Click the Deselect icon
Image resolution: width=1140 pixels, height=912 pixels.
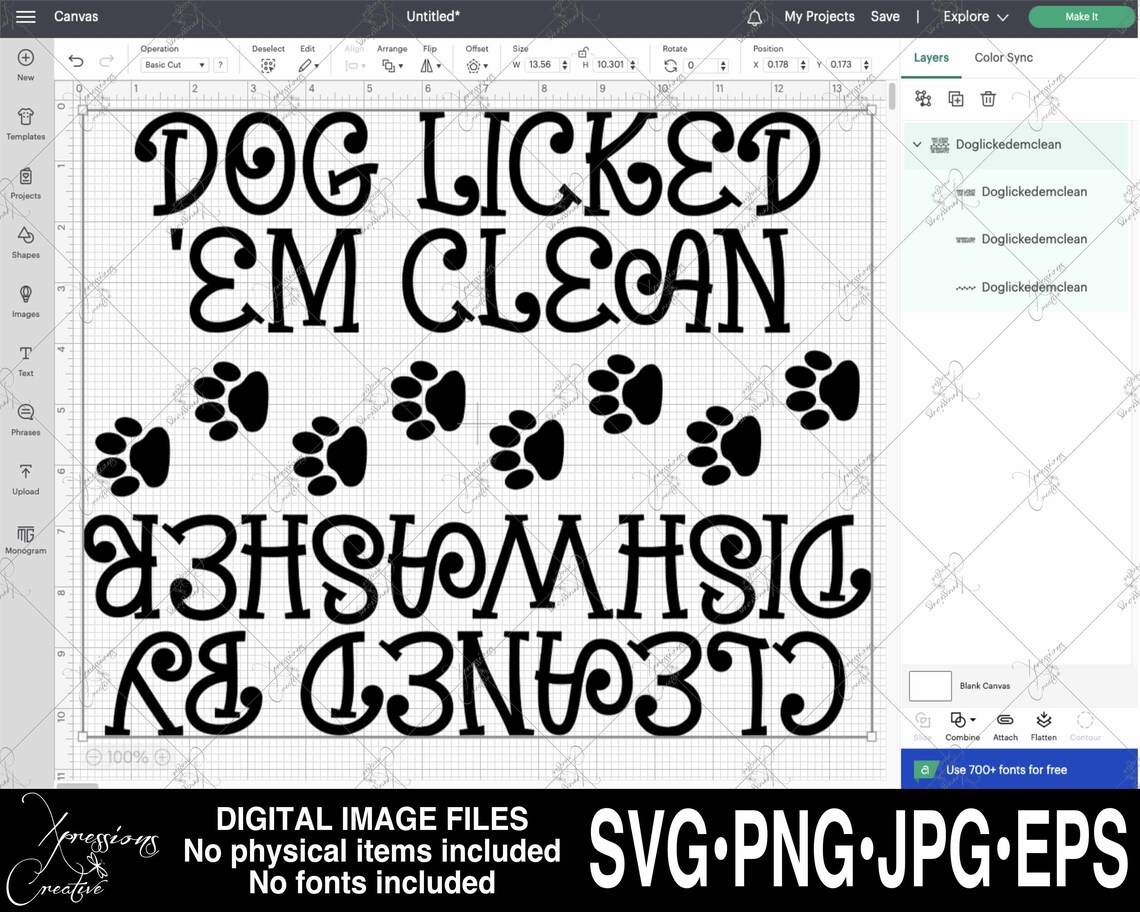(267, 63)
